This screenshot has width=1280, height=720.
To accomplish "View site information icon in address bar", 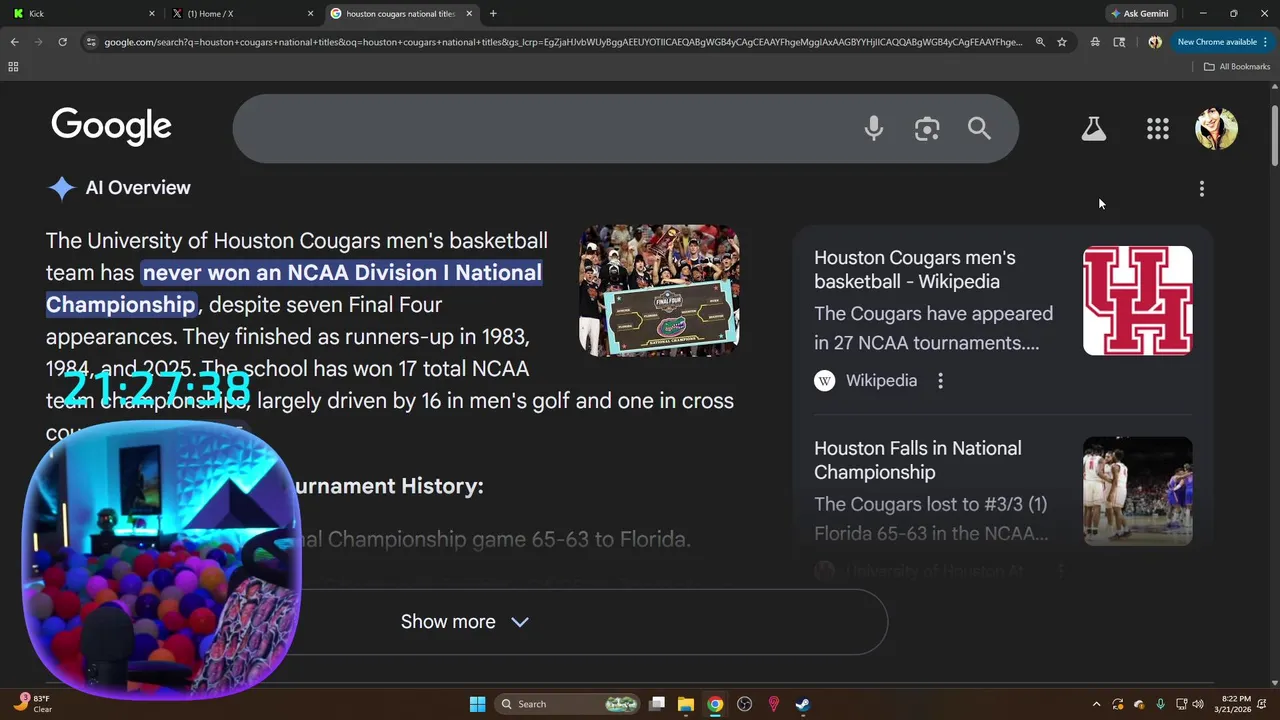I will pyautogui.click(x=91, y=42).
